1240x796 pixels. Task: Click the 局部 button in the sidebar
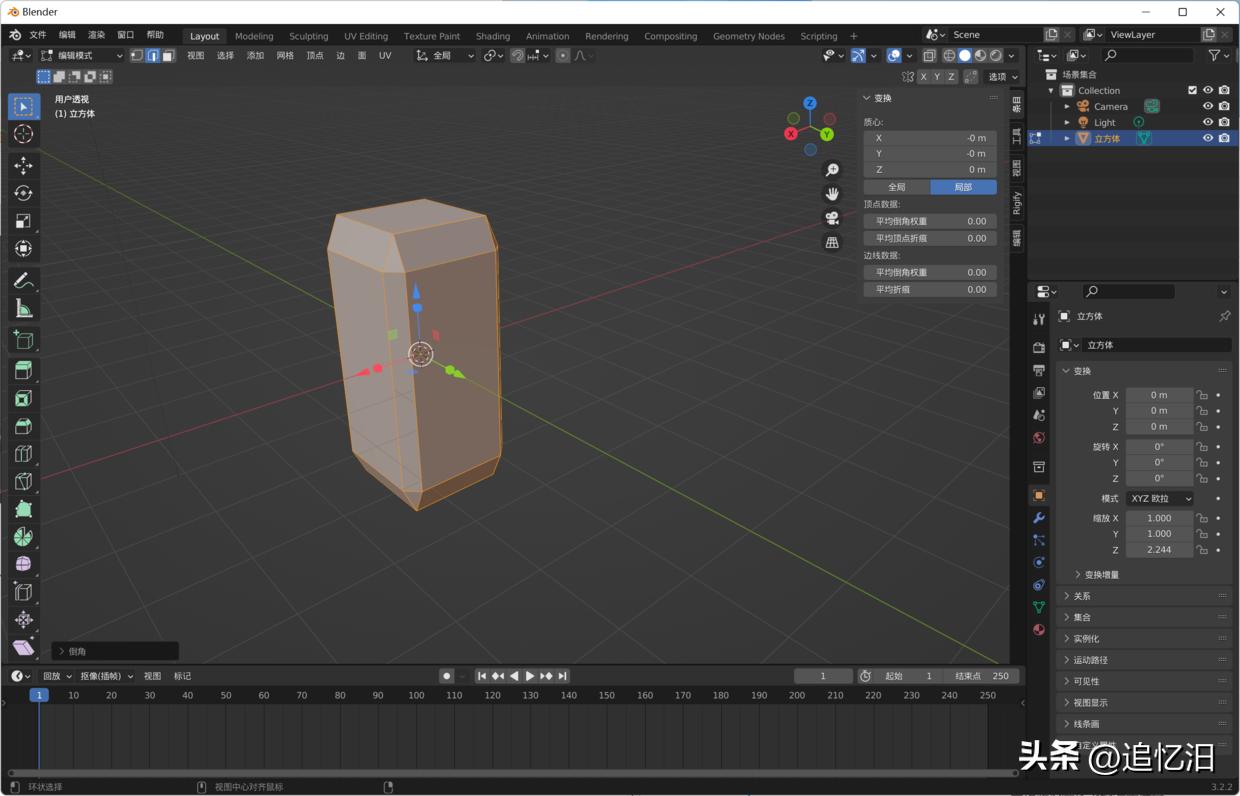pos(962,187)
